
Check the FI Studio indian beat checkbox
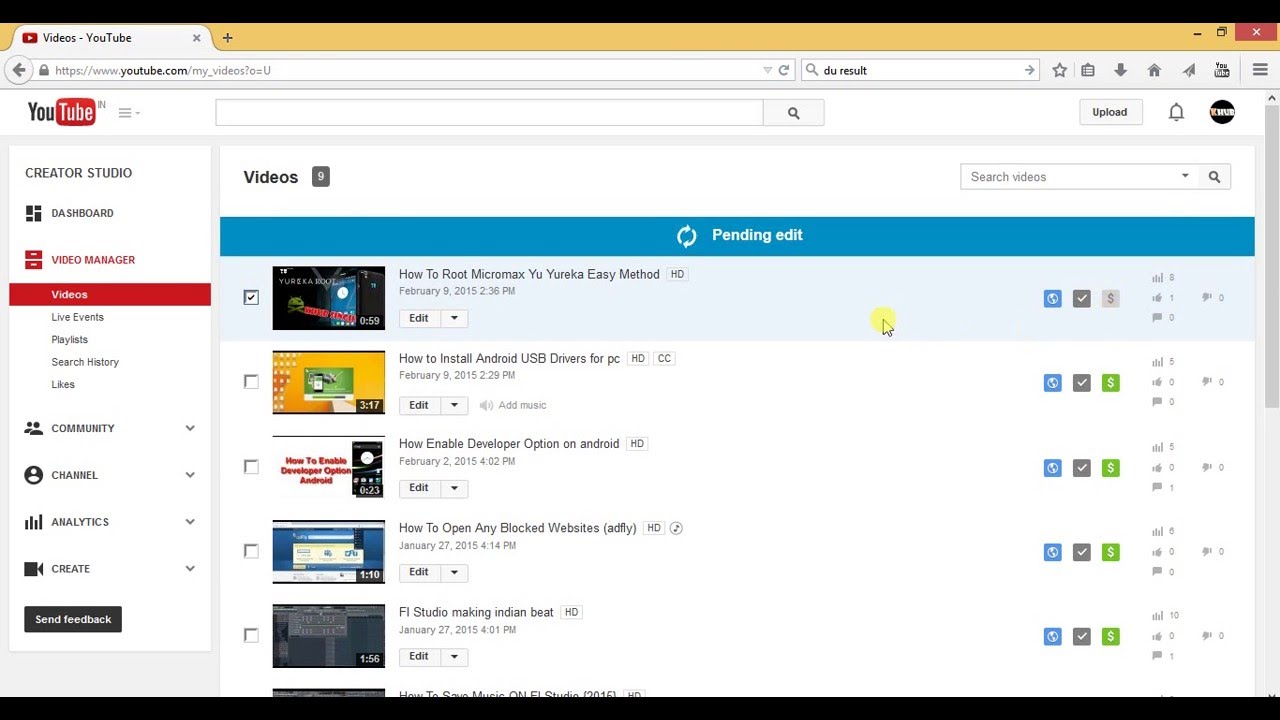(x=251, y=635)
